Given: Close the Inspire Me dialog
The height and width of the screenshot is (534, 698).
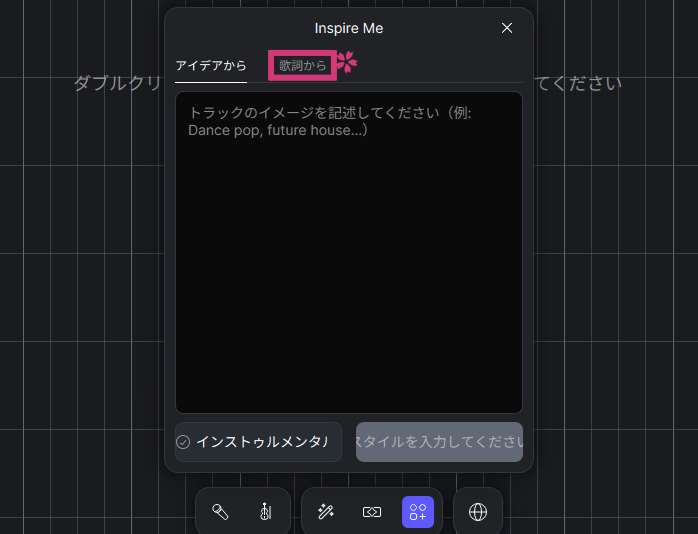Looking at the screenshot, I should click(507, 28).
